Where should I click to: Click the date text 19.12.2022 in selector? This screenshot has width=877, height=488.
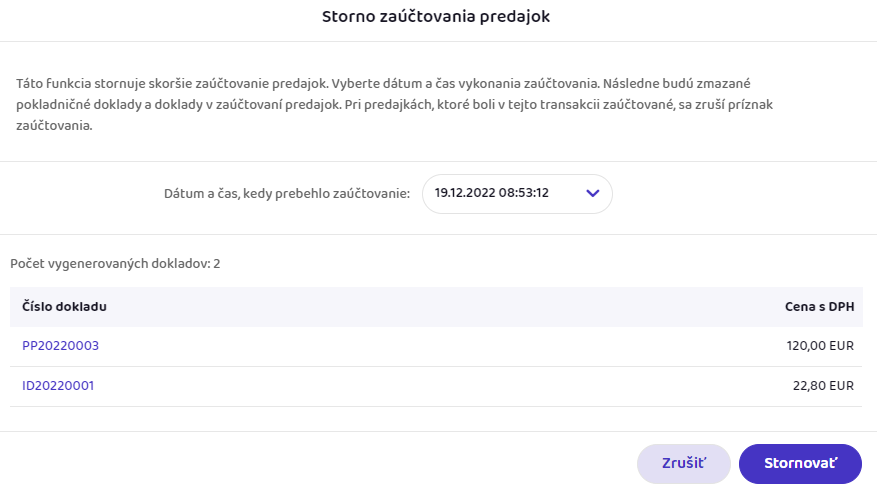tap(465, 193)
